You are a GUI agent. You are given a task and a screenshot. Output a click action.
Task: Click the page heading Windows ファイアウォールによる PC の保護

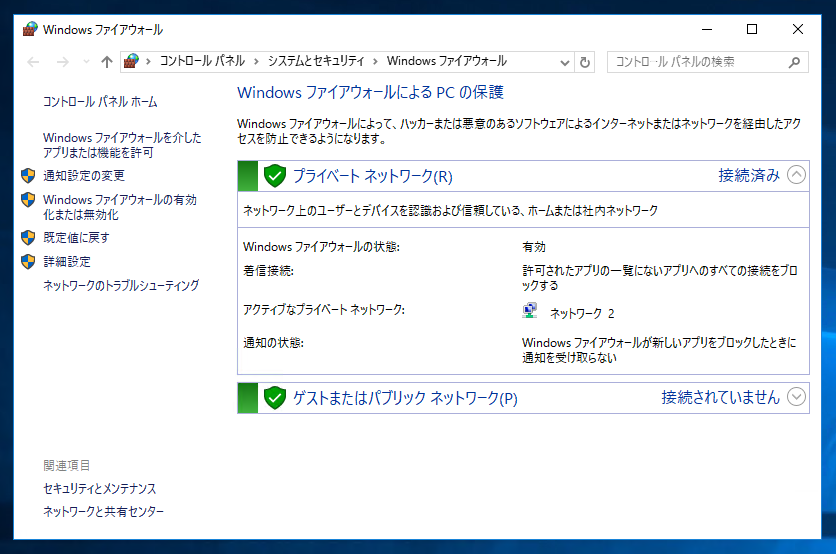point(371,93)
